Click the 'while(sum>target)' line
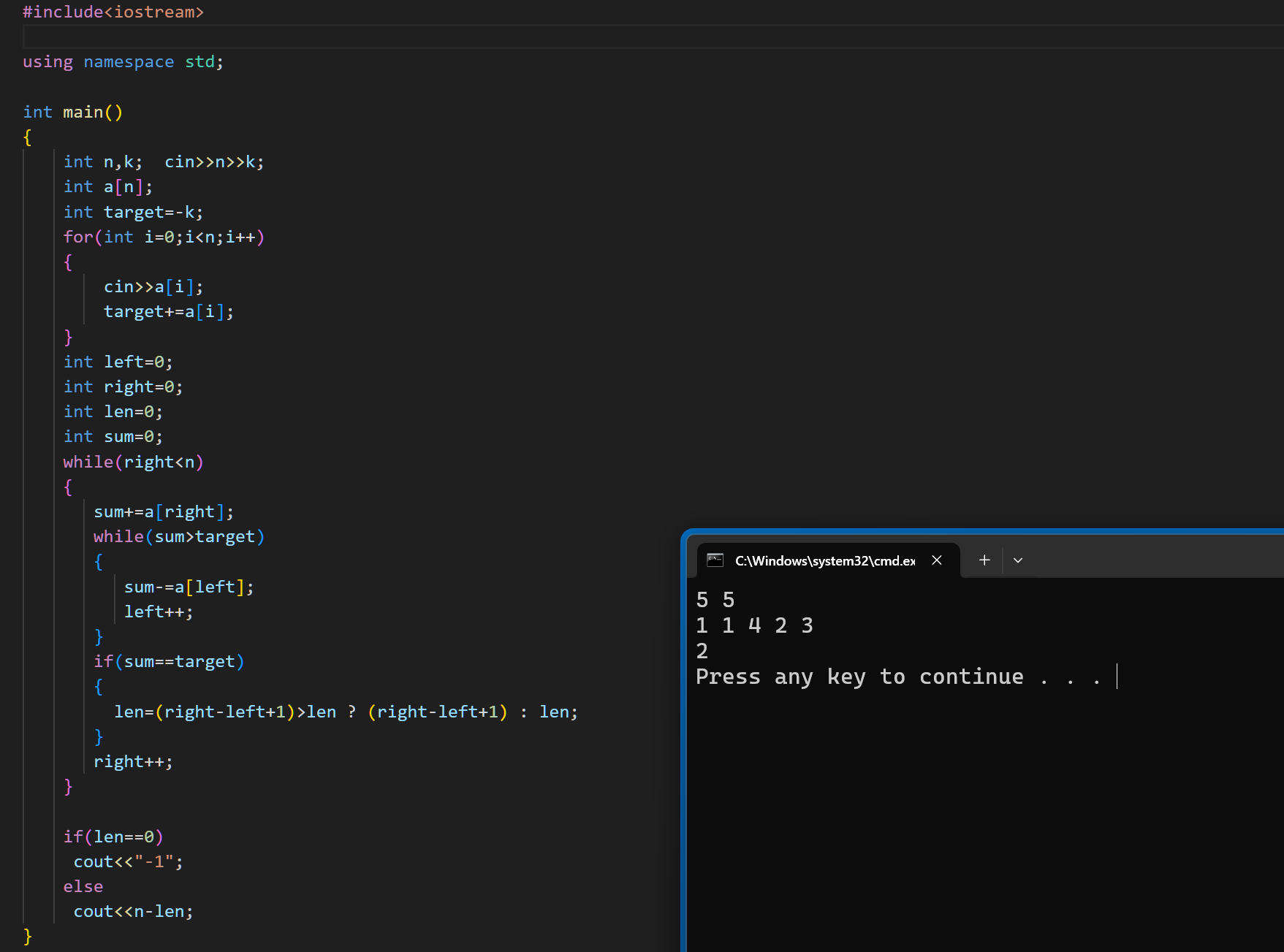 pyautogui.click(x=179, y=536)
